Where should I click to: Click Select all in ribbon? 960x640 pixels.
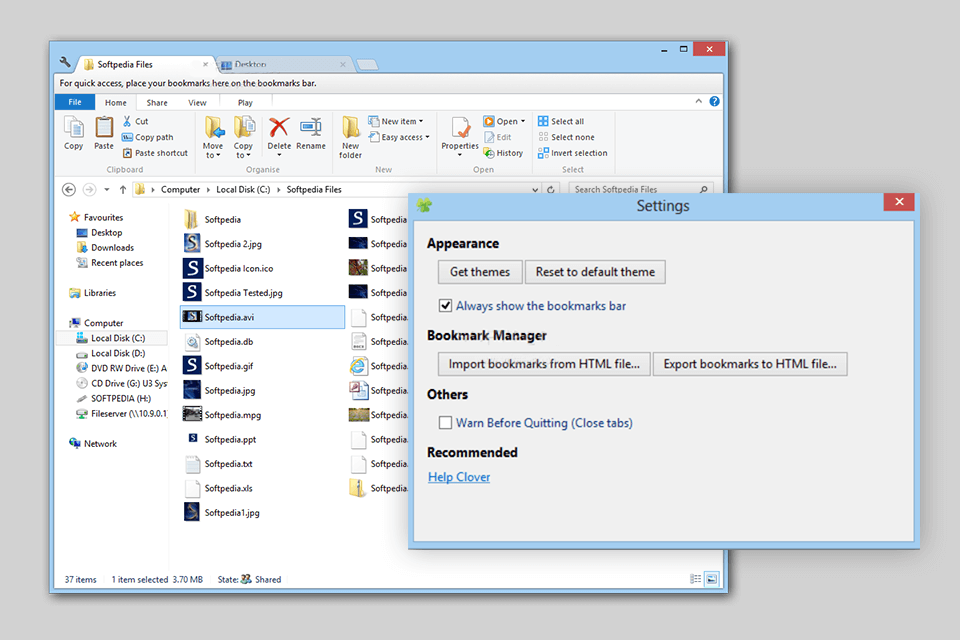tap(561, 121)
